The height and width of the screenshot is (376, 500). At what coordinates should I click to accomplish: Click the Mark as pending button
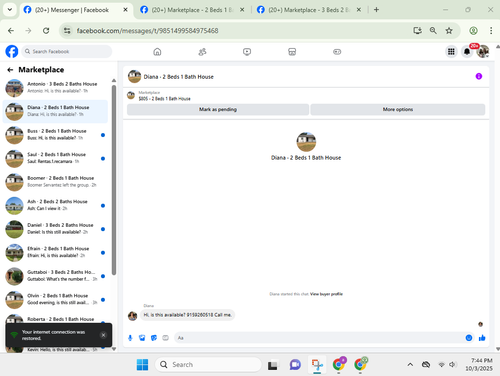[x=218, y=109]
